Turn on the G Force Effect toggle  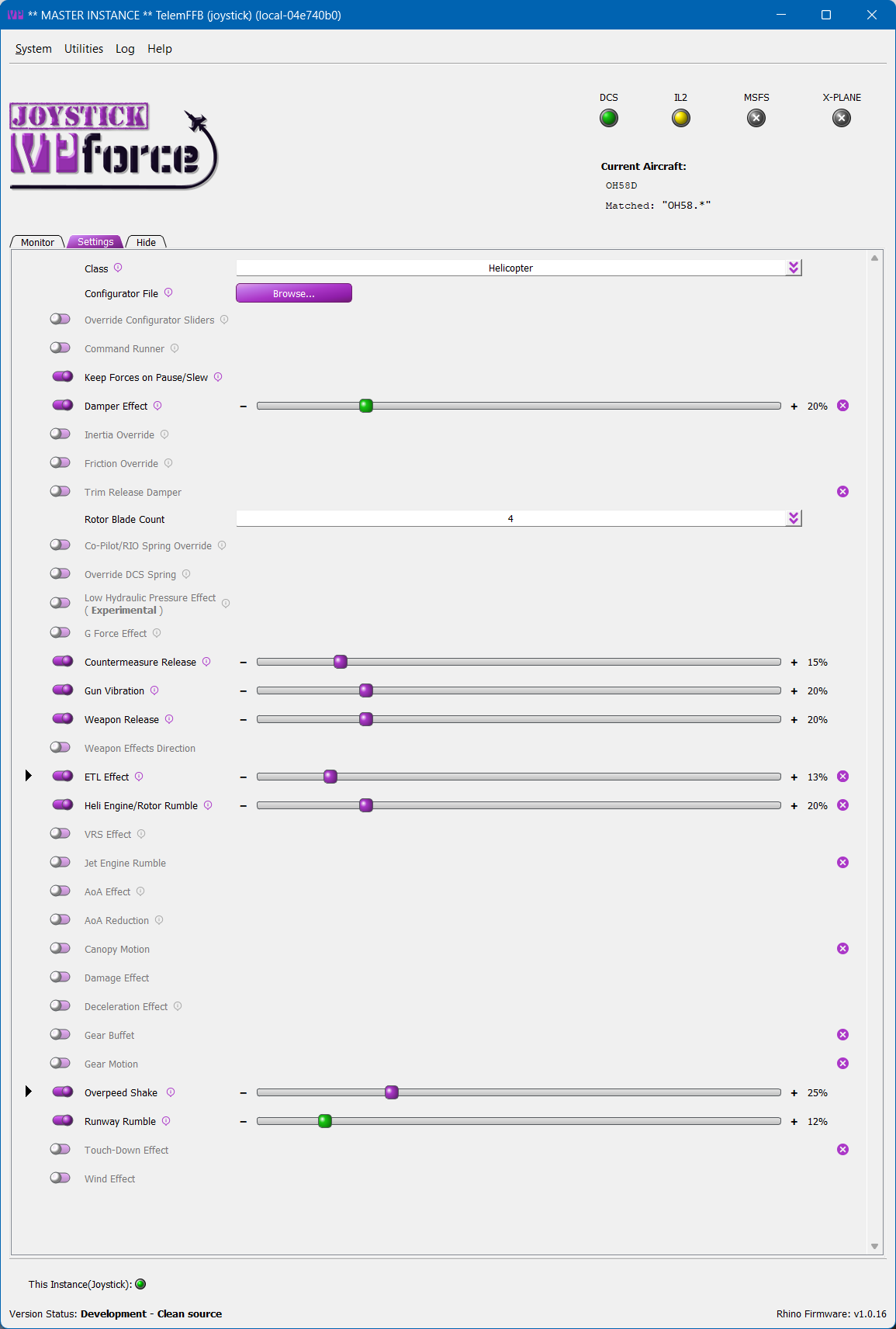pyautogui.click(x=61, y=633)
